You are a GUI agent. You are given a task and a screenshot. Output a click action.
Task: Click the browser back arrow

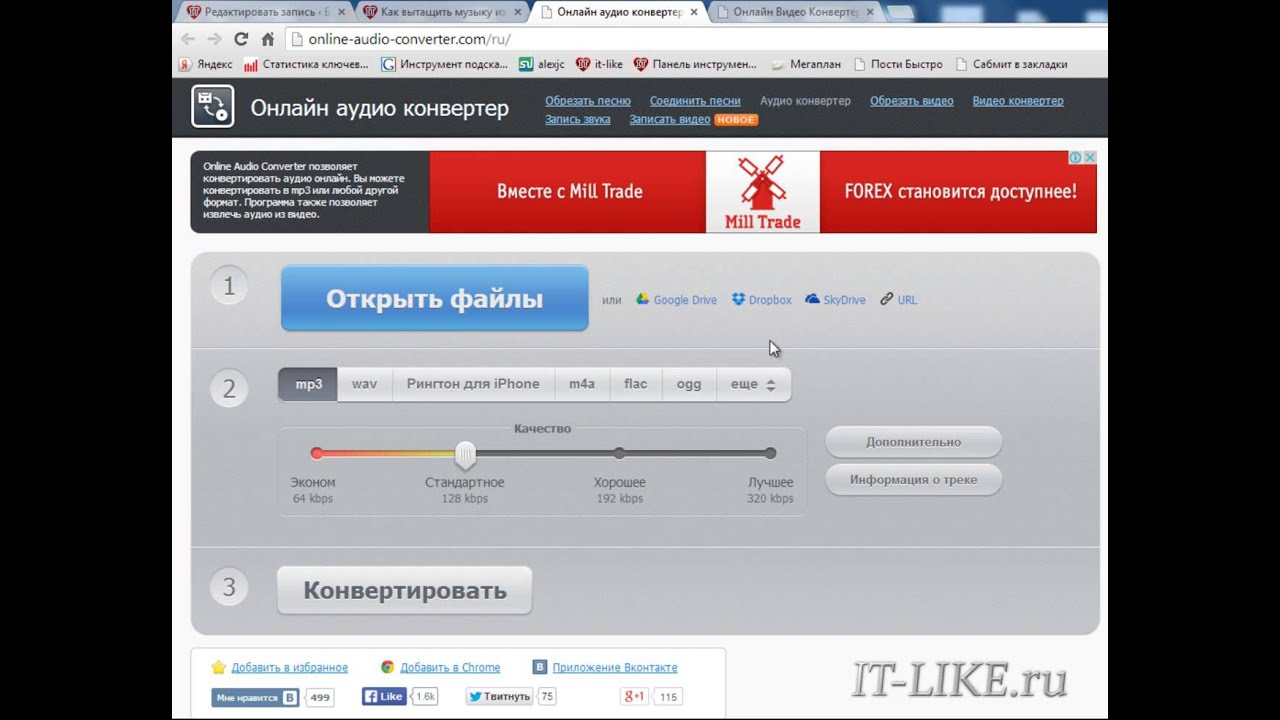pyautogui.click(x=188, y=39)
